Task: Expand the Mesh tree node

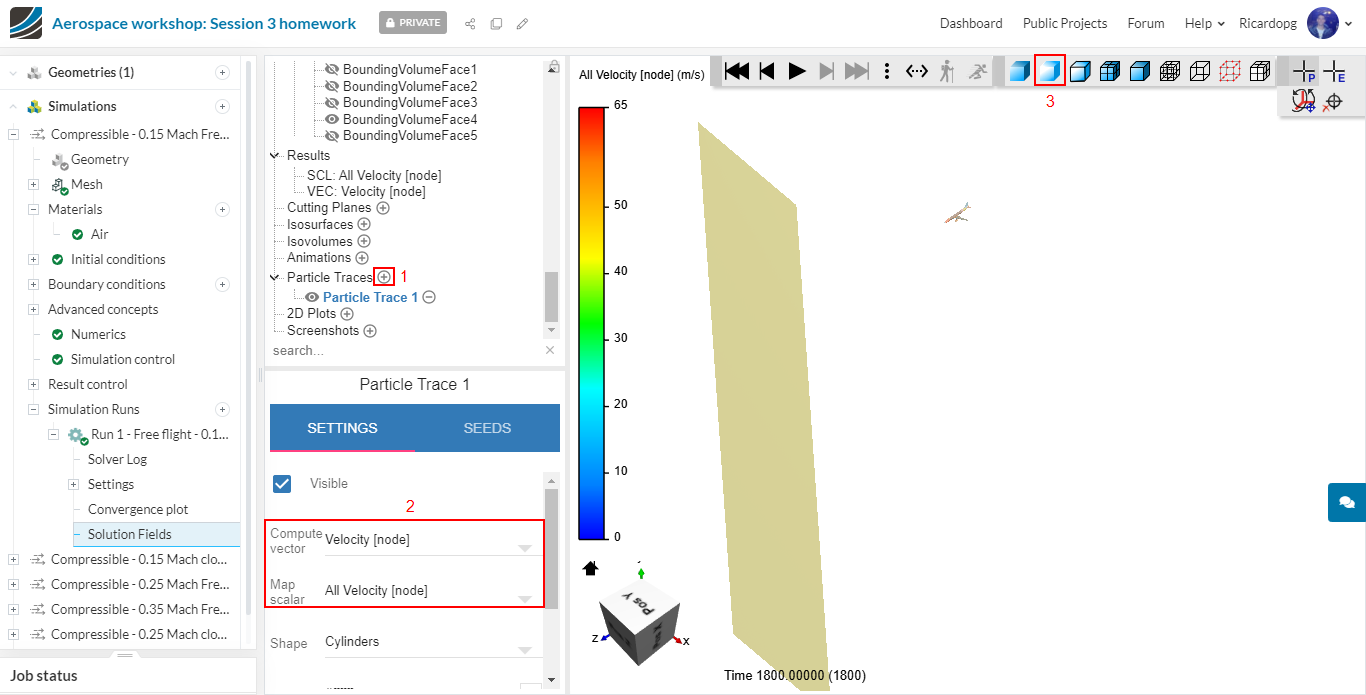Action: click(33, 184)
